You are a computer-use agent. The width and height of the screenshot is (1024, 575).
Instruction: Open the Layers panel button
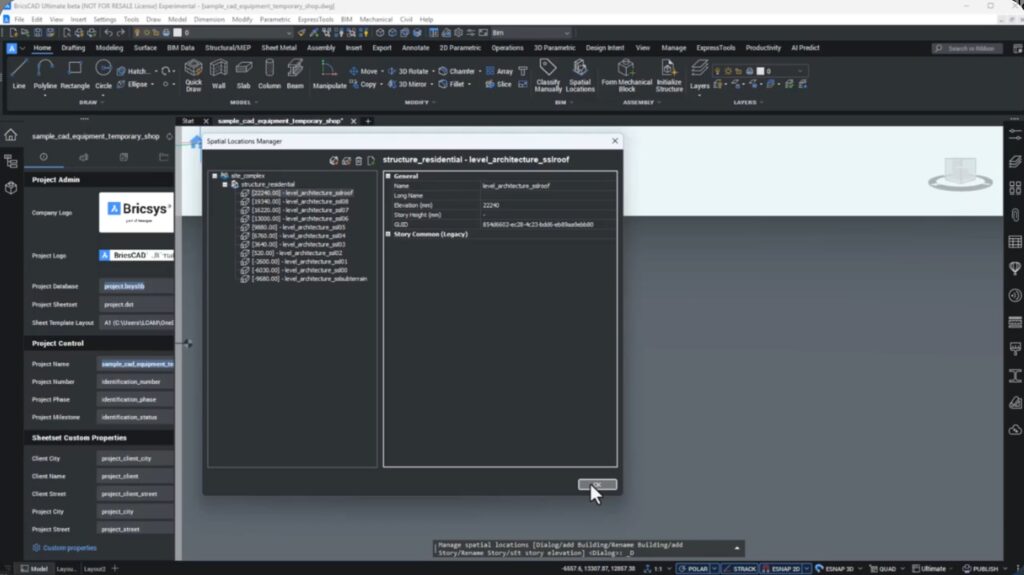point(699,74)
